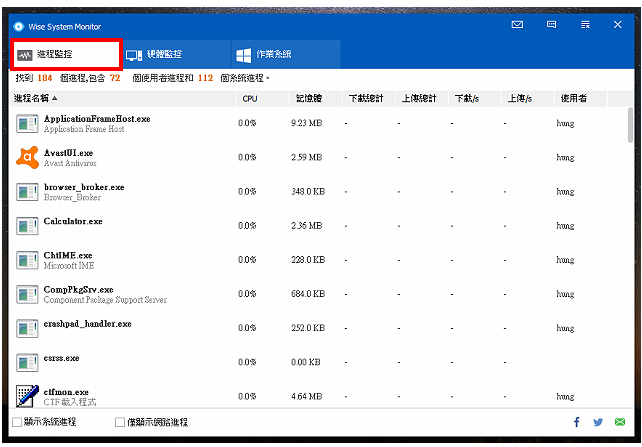The image size is (642, 447).
Task: Click the 2.59 MB memory value
Action: [x=306, y=157]
